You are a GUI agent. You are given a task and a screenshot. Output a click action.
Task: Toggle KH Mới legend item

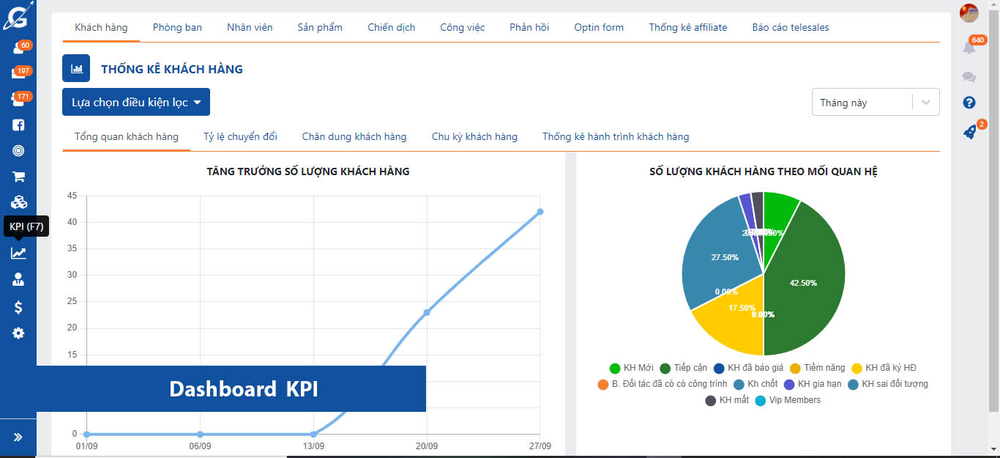[x=631, y=367]
